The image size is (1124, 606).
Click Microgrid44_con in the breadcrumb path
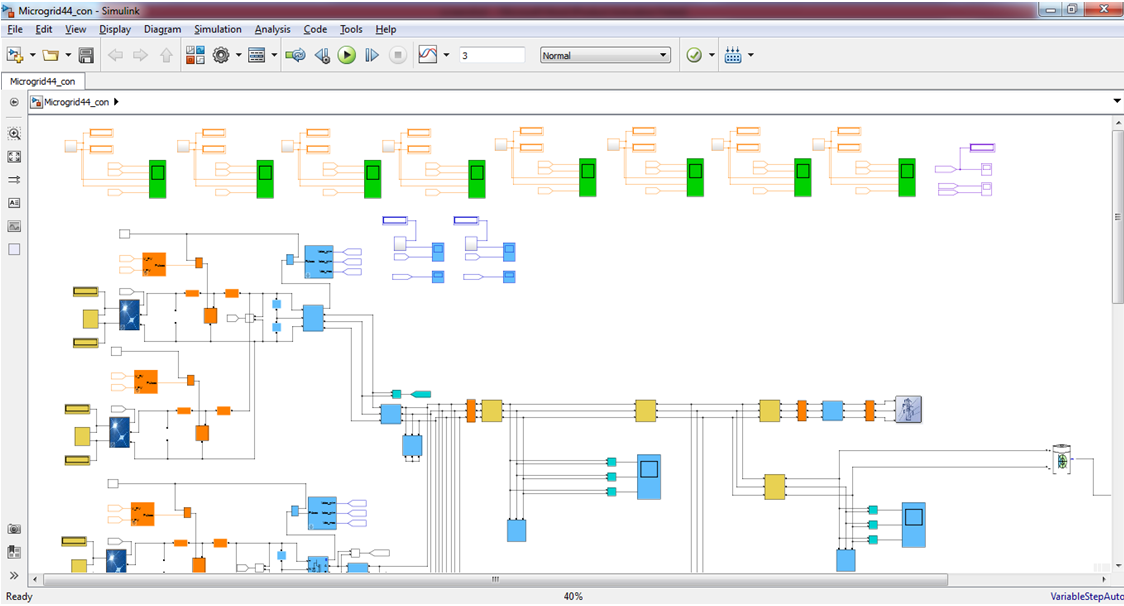[x=75, y=102]
